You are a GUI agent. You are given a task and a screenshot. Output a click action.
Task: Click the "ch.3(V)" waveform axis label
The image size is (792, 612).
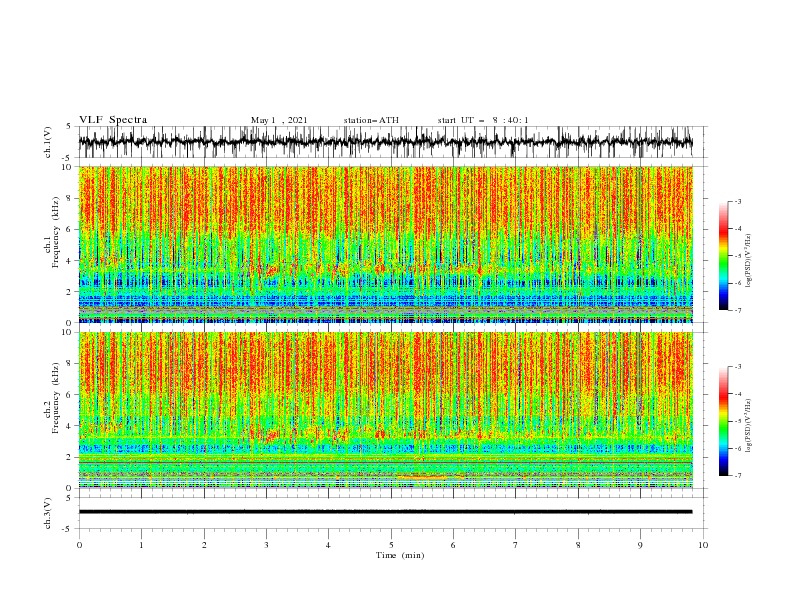[48, 513]
